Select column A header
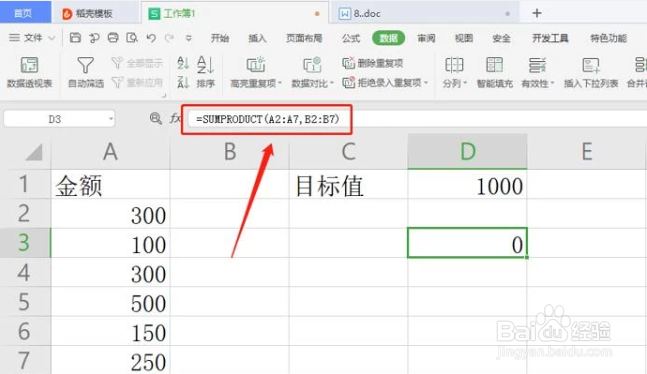The image size is (647, 374). tap(110, 151)
